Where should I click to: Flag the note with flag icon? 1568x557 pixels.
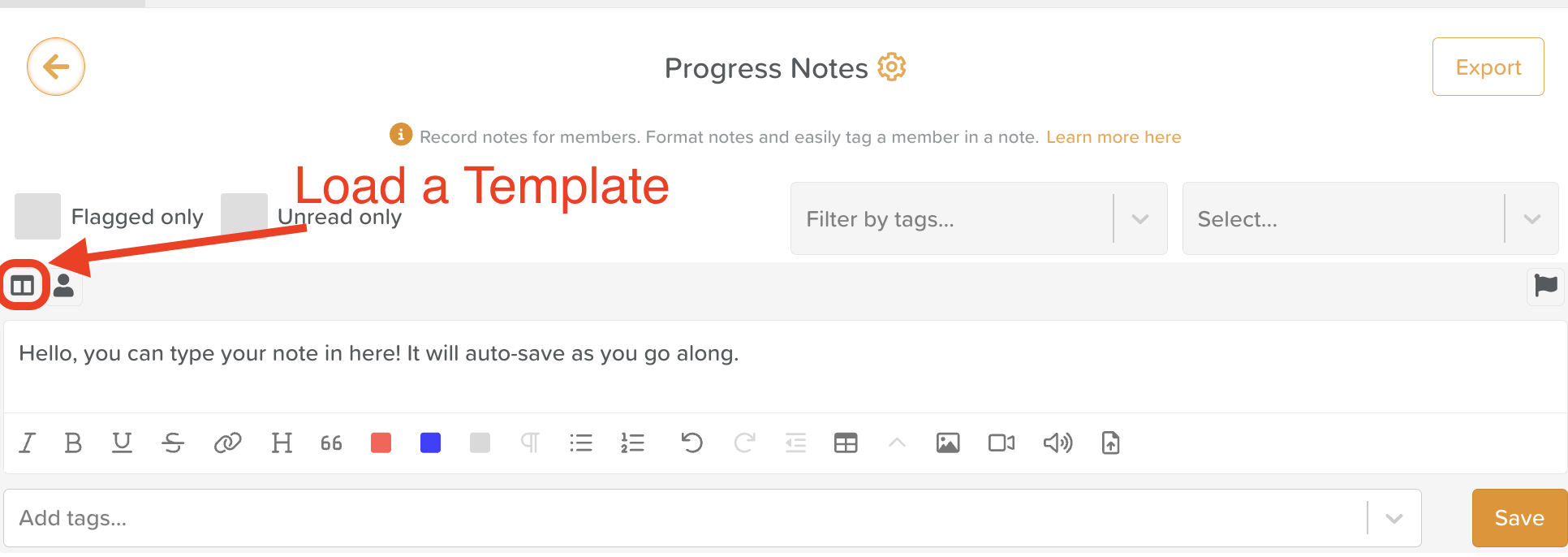pos(1545,286)
